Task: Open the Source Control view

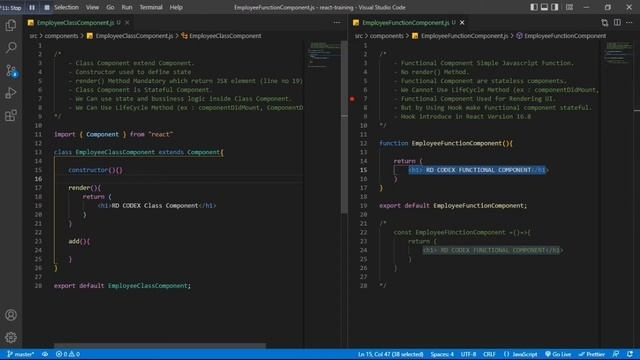Action: [11, 71]
